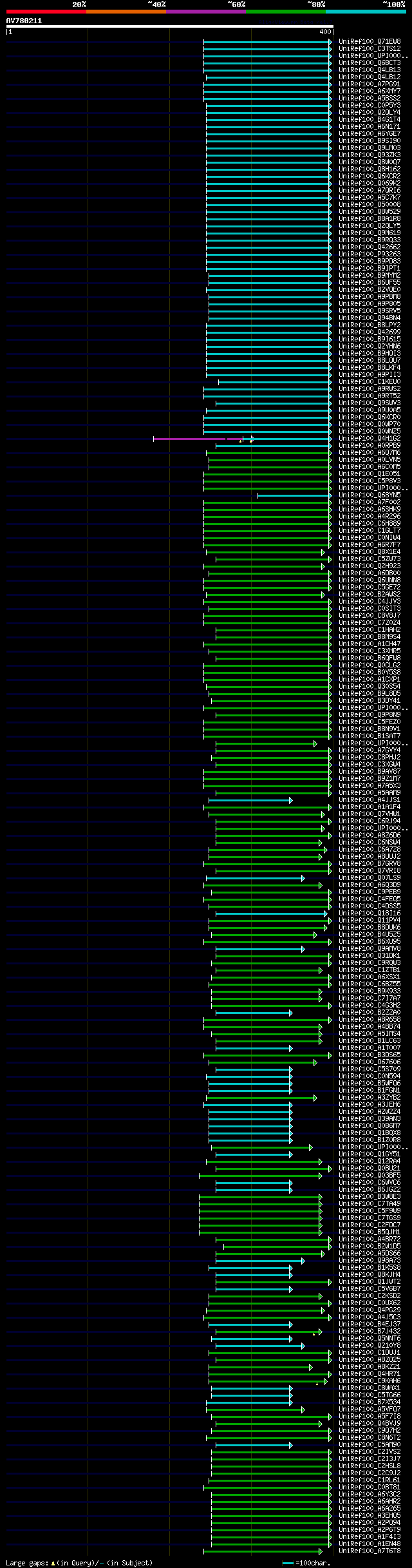Select hit label UniRef100_C8V8J7
This screenshot has width=412, height=1568.
click(x=370, y=616)
